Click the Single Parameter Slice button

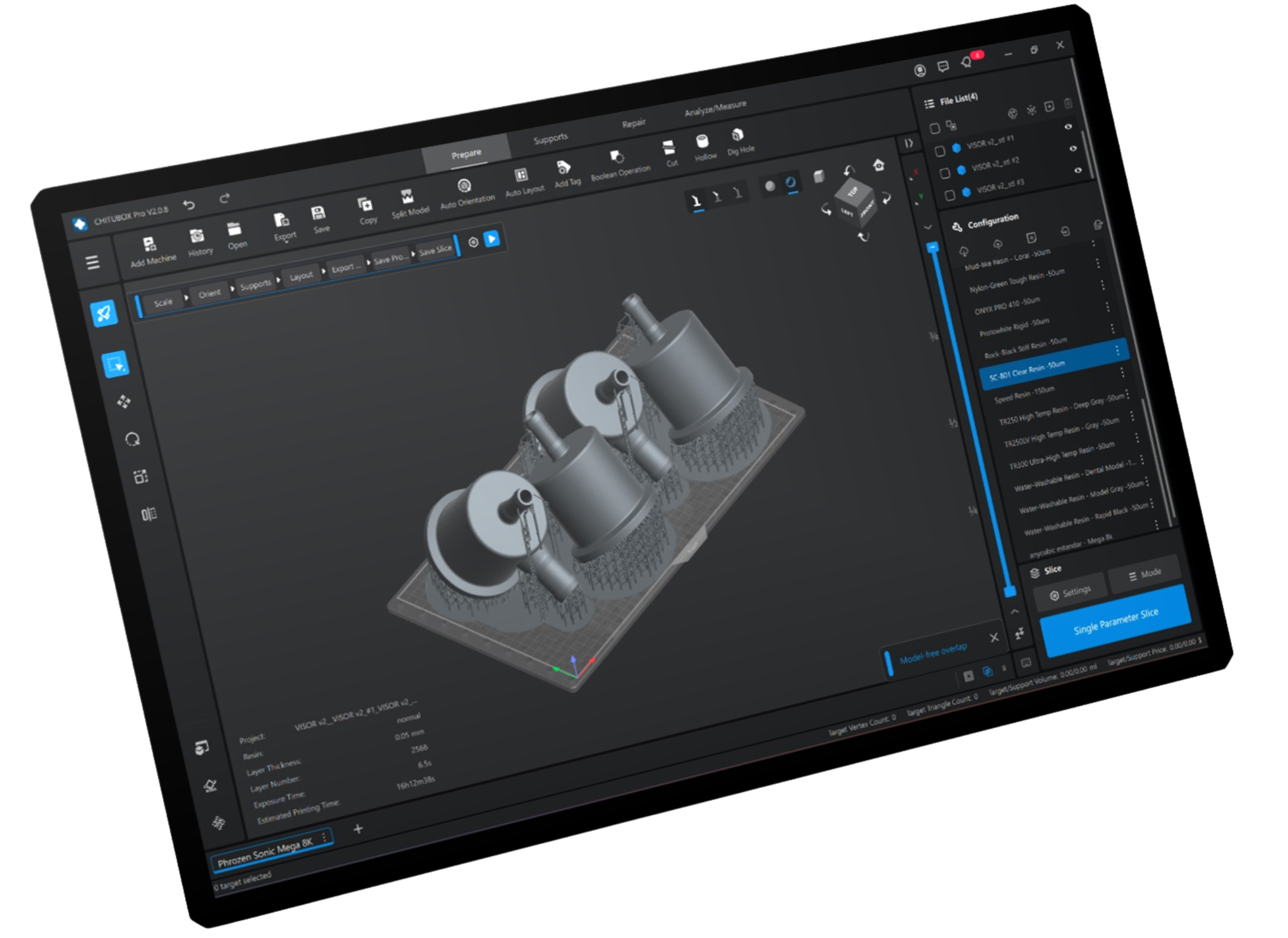[1115, 621]
